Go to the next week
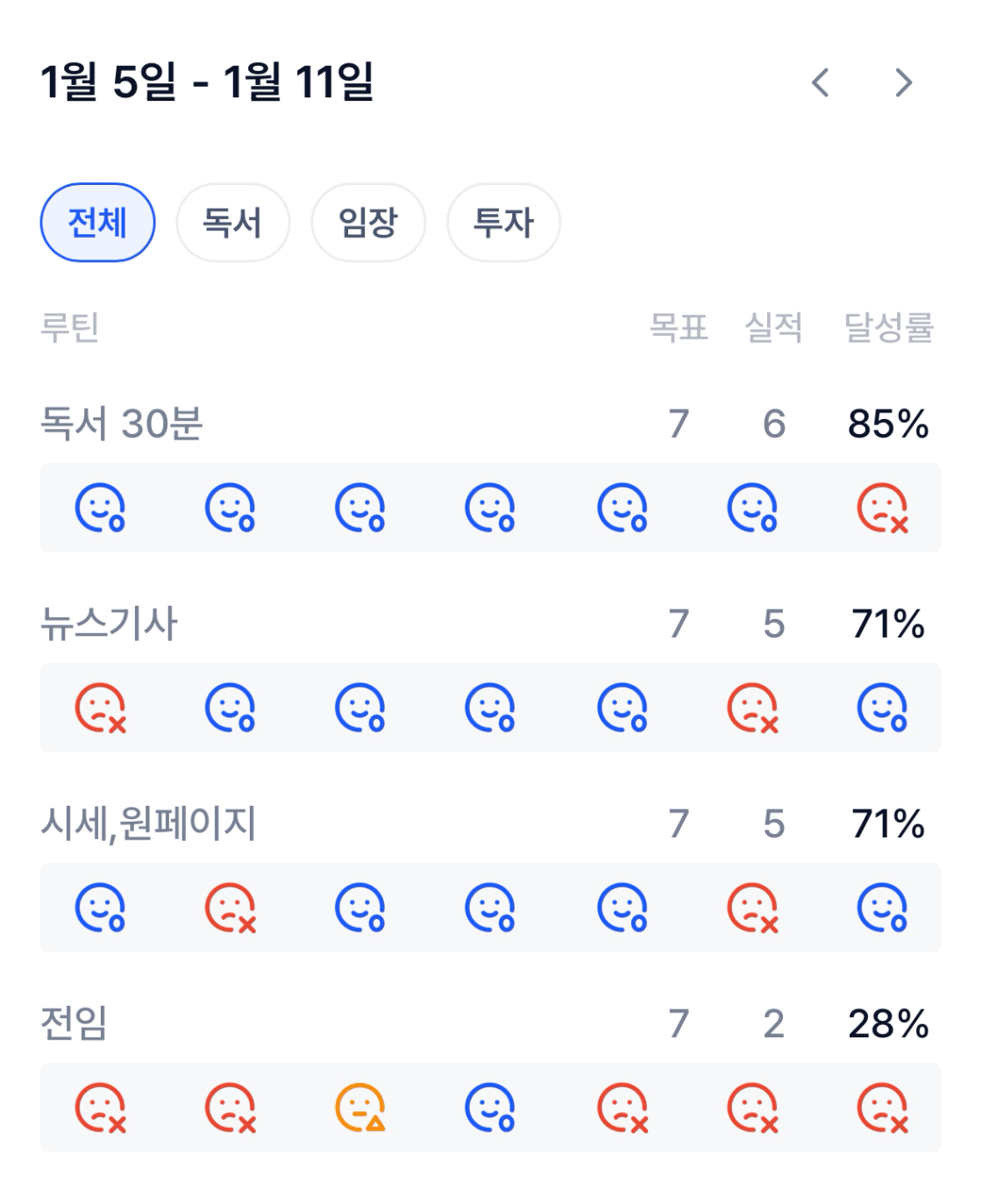Screen dimensions: 982x1204 point(903,83)
